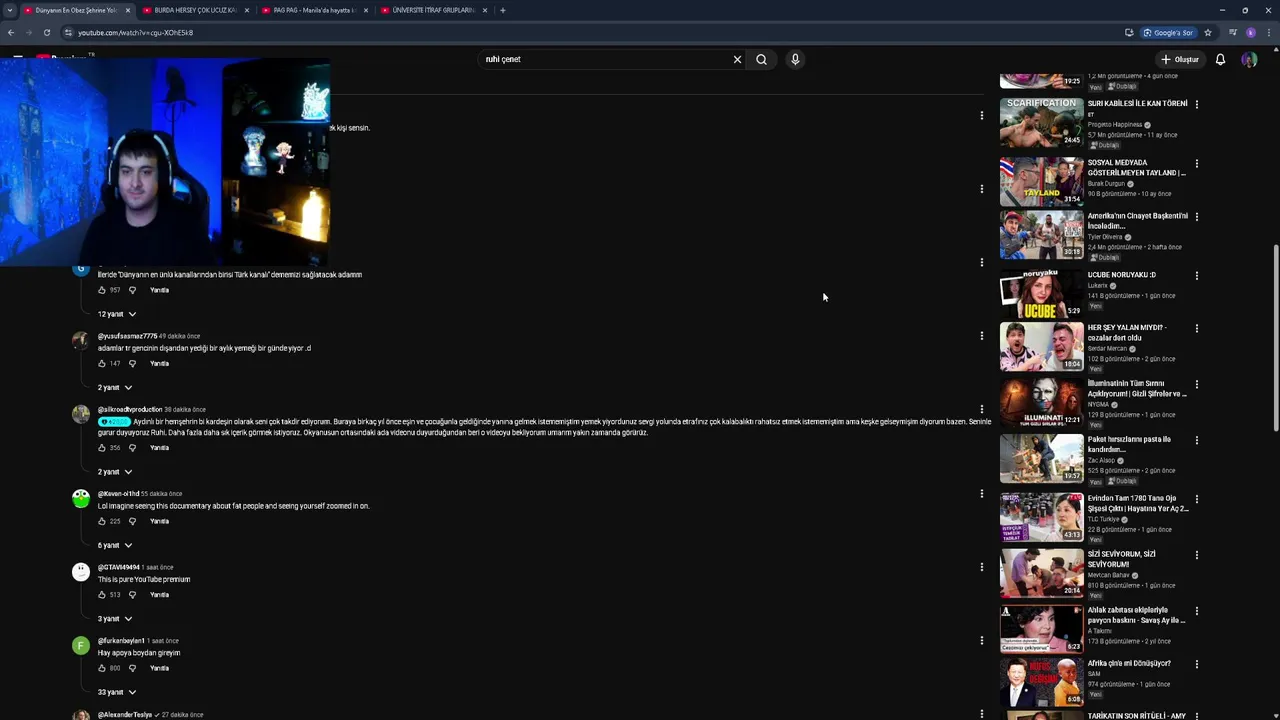Like the comment with 957 likes
Image resolution: width=1280 pixels, height=720 pixels.
(x=102, y=290)
